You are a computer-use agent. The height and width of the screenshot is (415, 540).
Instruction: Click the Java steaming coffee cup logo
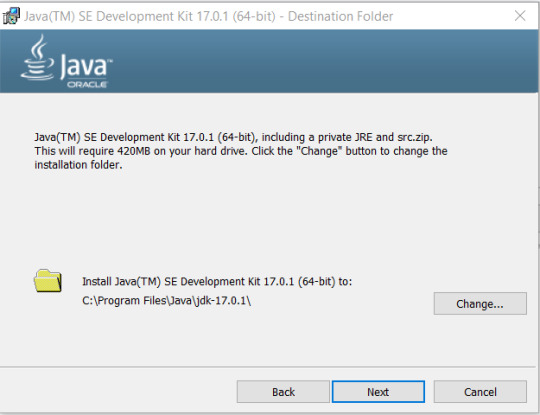pyautogui.click(x=38, y=58)
